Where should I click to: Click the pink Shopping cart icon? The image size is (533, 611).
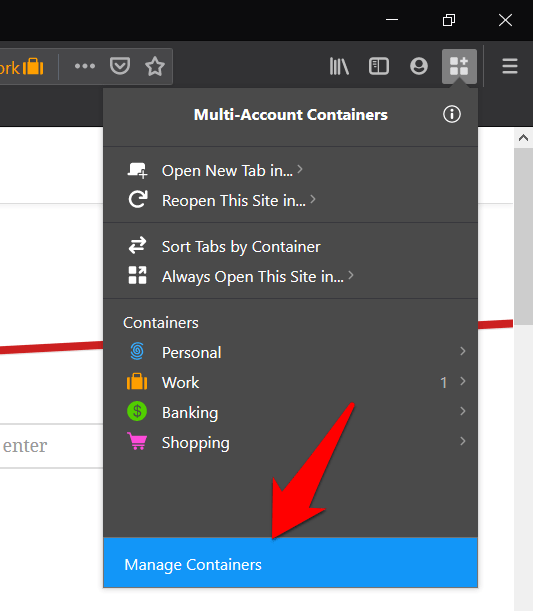tap(137, 441)
